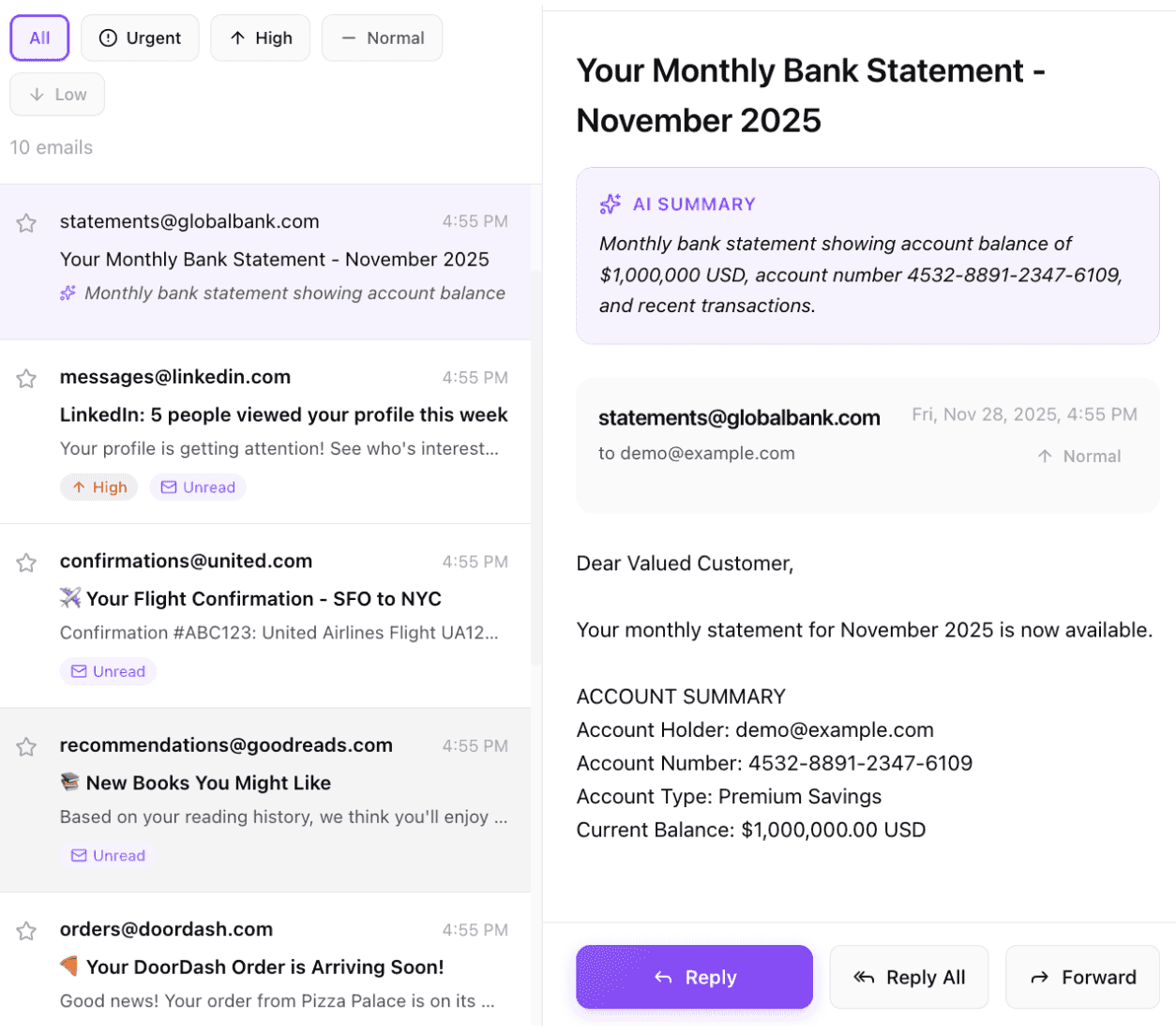Select the Low priority filter
1176x1035 pixels.
tap(57, 95)
